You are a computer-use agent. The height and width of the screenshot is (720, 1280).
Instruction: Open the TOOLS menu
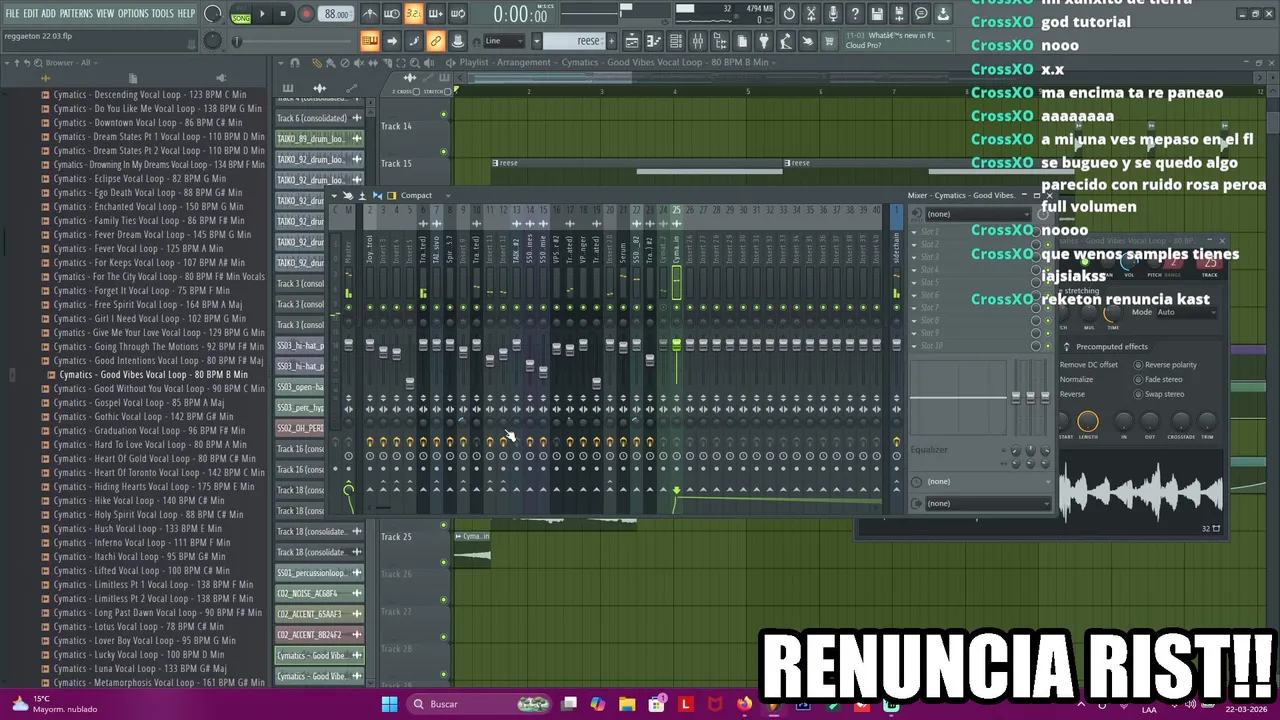(162, 13)
